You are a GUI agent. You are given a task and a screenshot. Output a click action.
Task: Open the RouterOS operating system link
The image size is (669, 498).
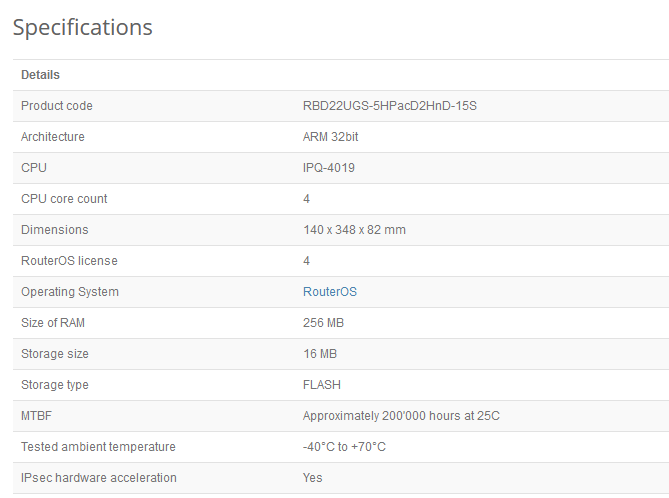[x=329, y=292]
